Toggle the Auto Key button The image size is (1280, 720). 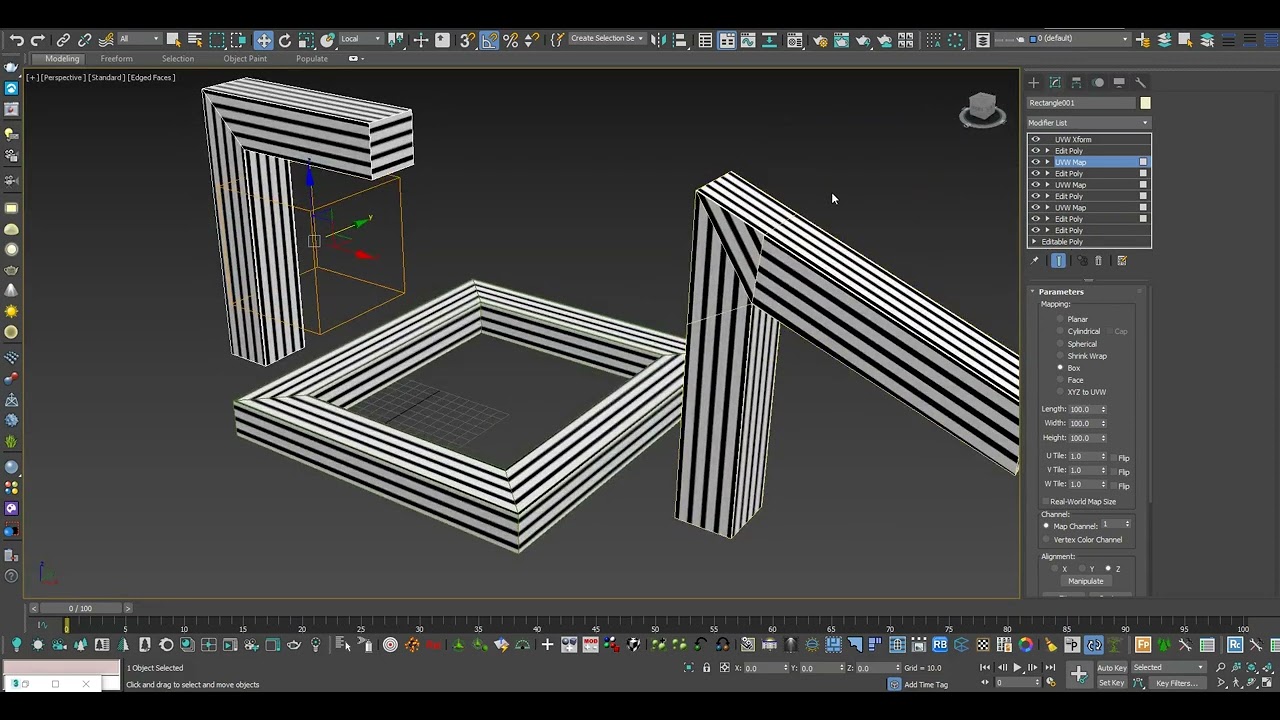[x=1112, y=667]
